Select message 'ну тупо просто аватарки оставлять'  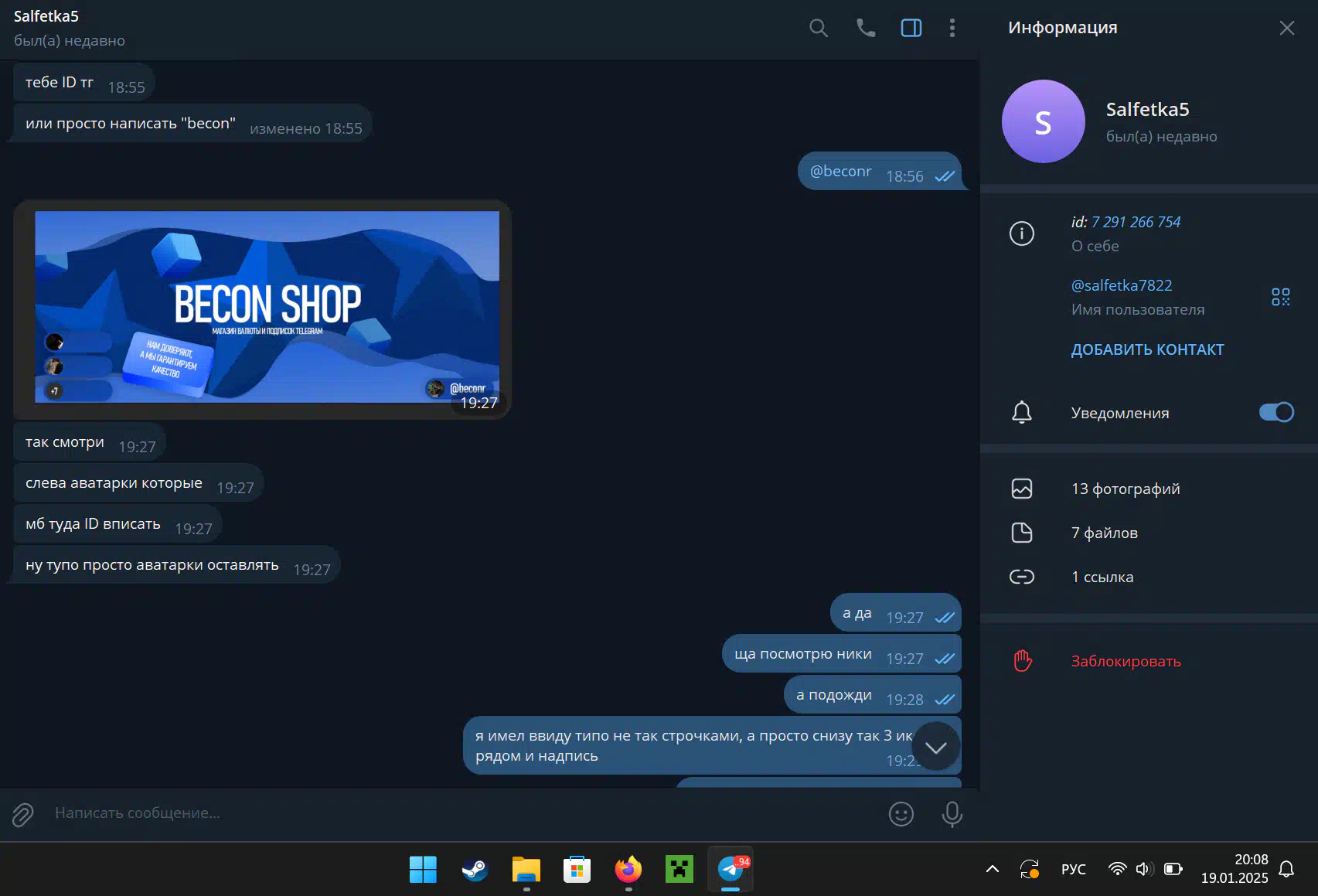click(x=177, y=565)
